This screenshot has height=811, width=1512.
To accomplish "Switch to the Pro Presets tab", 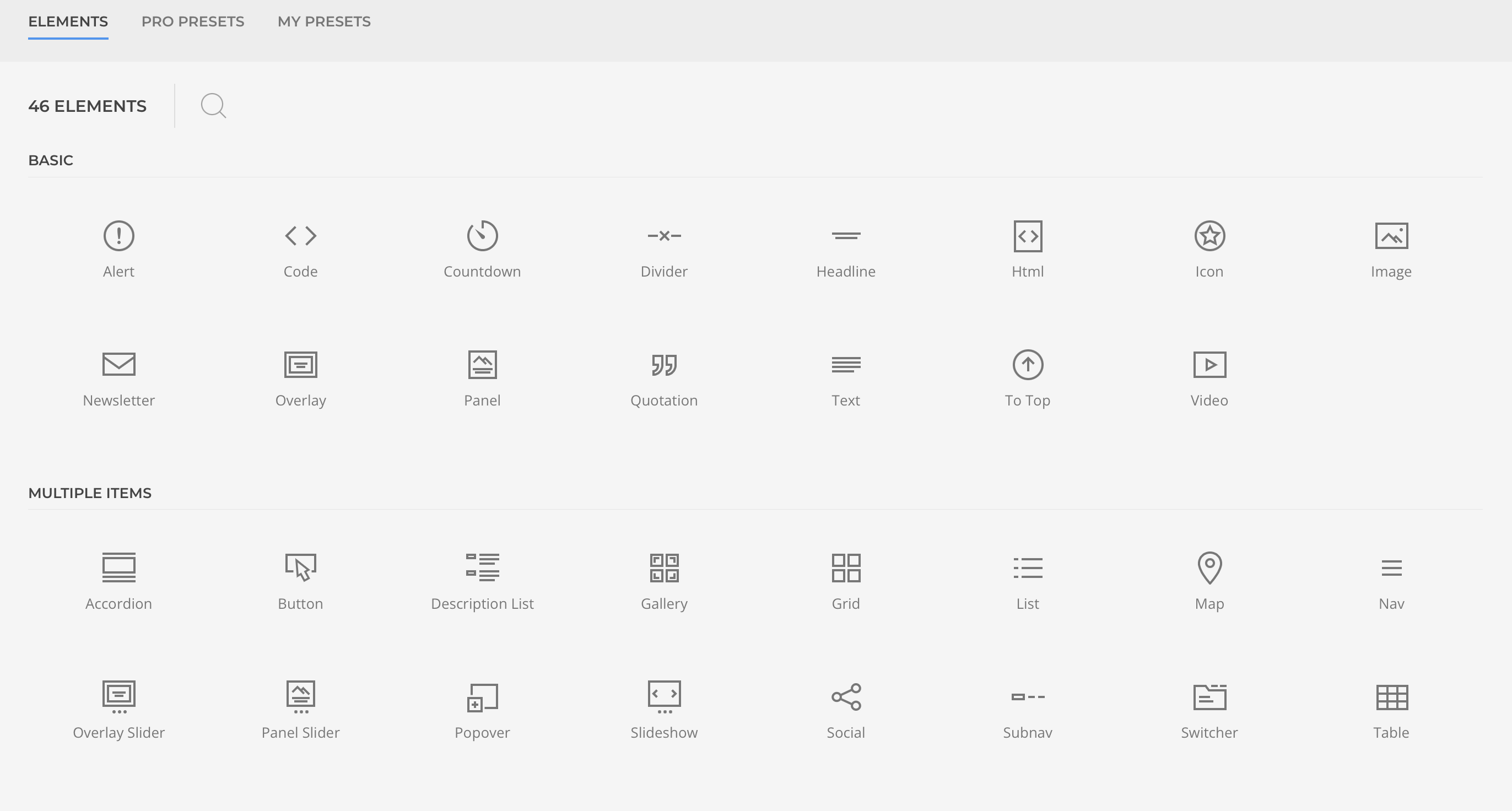I will (192, 21).
